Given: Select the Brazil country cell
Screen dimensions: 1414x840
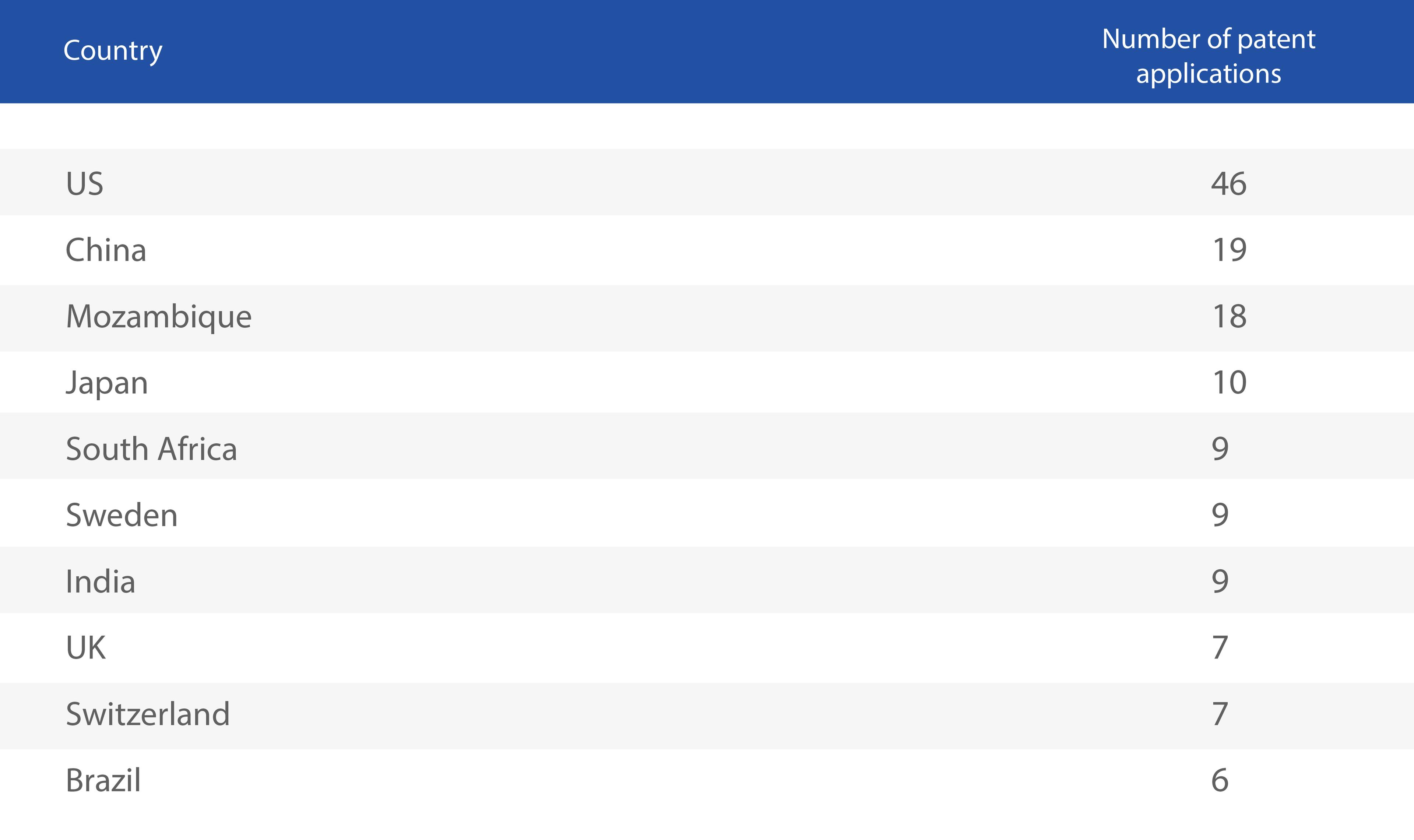Looking at the screenshot, I should (103, 780).
